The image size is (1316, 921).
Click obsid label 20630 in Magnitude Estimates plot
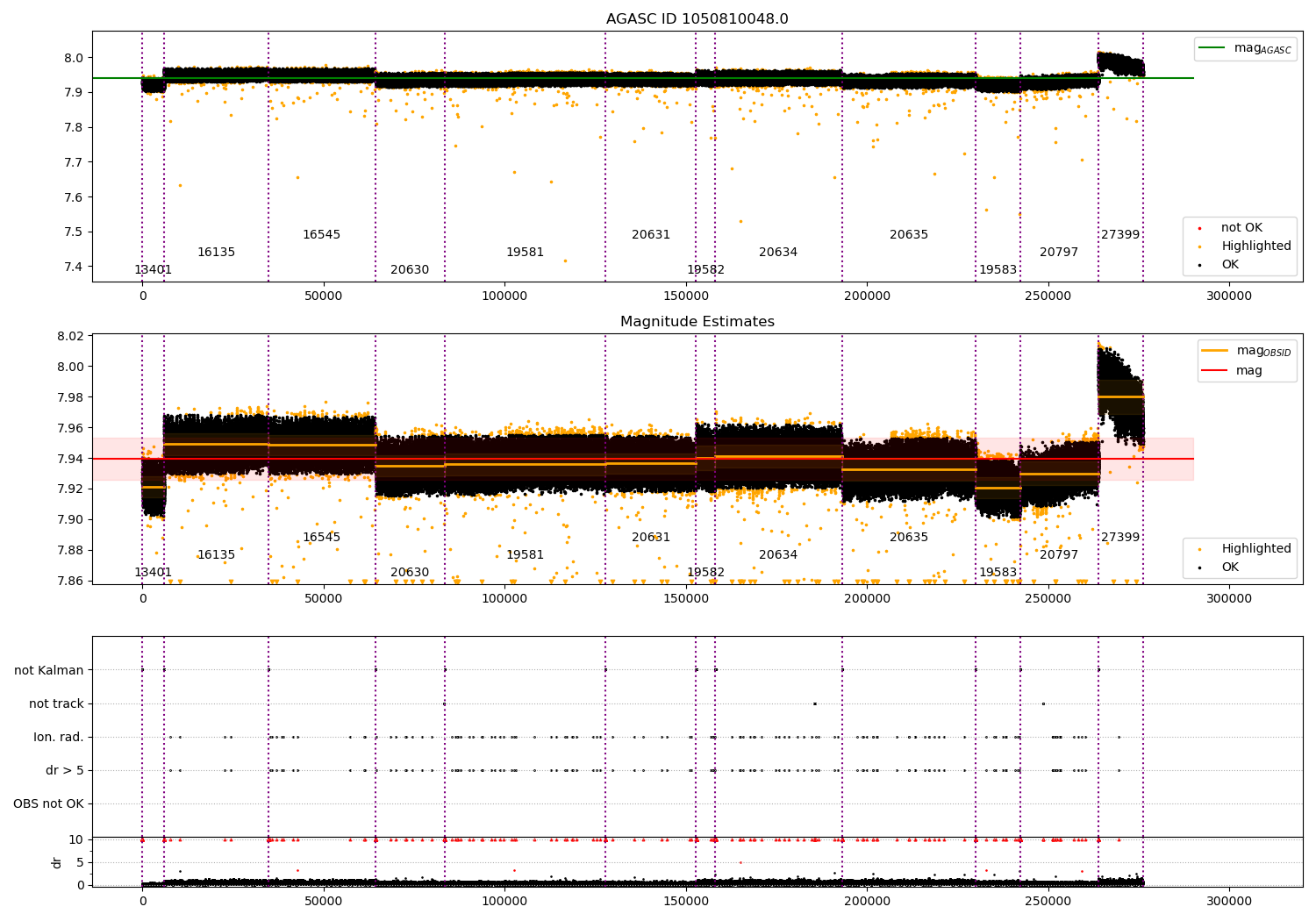(410, 573)
